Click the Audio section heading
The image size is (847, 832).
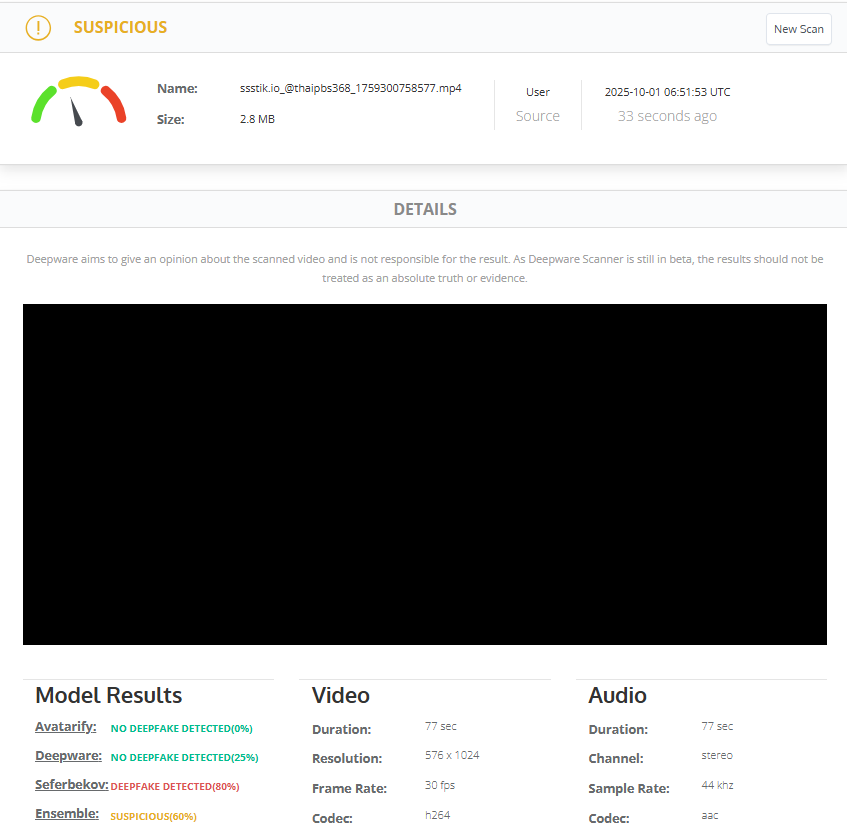point(617,696)
